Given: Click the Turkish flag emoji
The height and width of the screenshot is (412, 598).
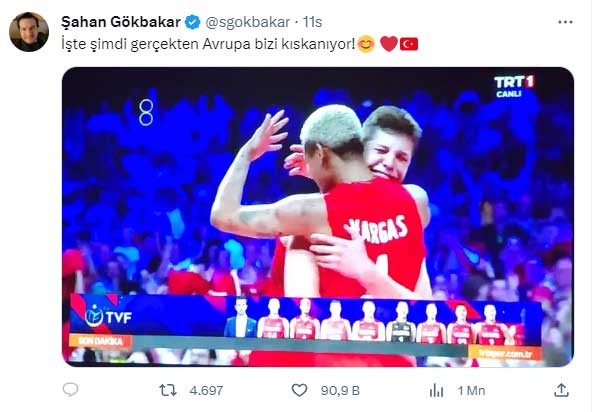Looking at the screenshot, I should click(409, 44).
